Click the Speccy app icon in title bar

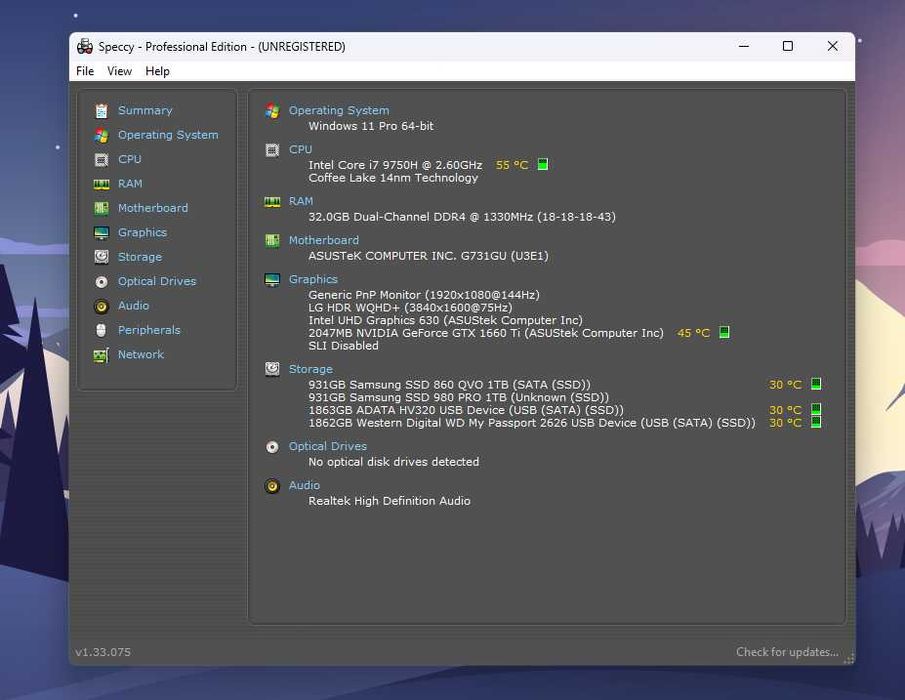pos(85,46)
